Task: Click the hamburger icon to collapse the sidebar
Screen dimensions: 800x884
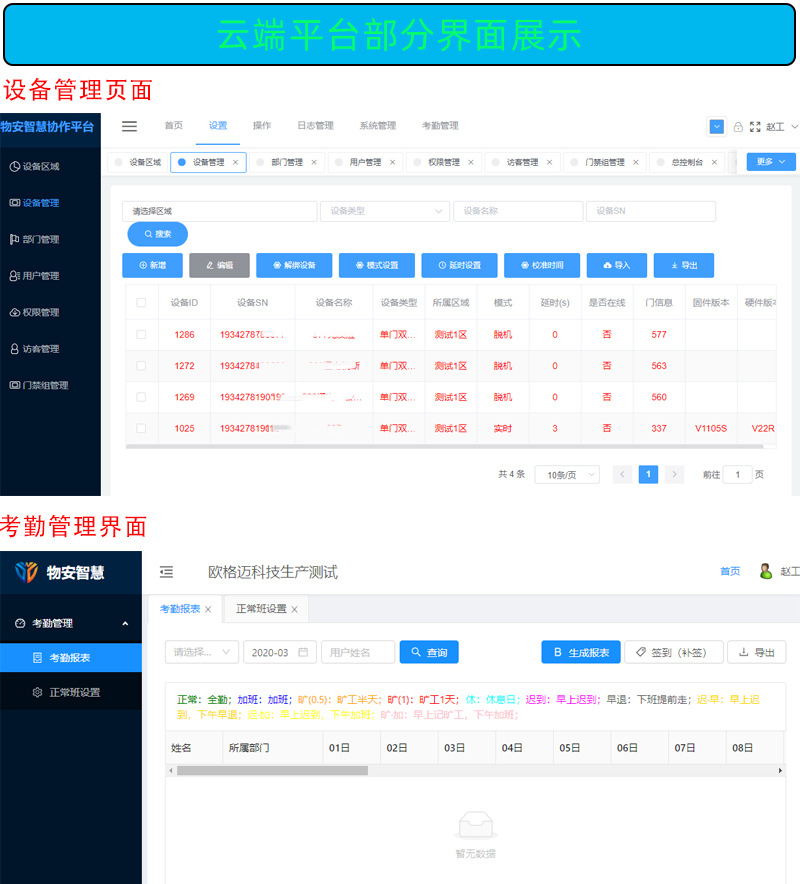Action: point(129,126)
